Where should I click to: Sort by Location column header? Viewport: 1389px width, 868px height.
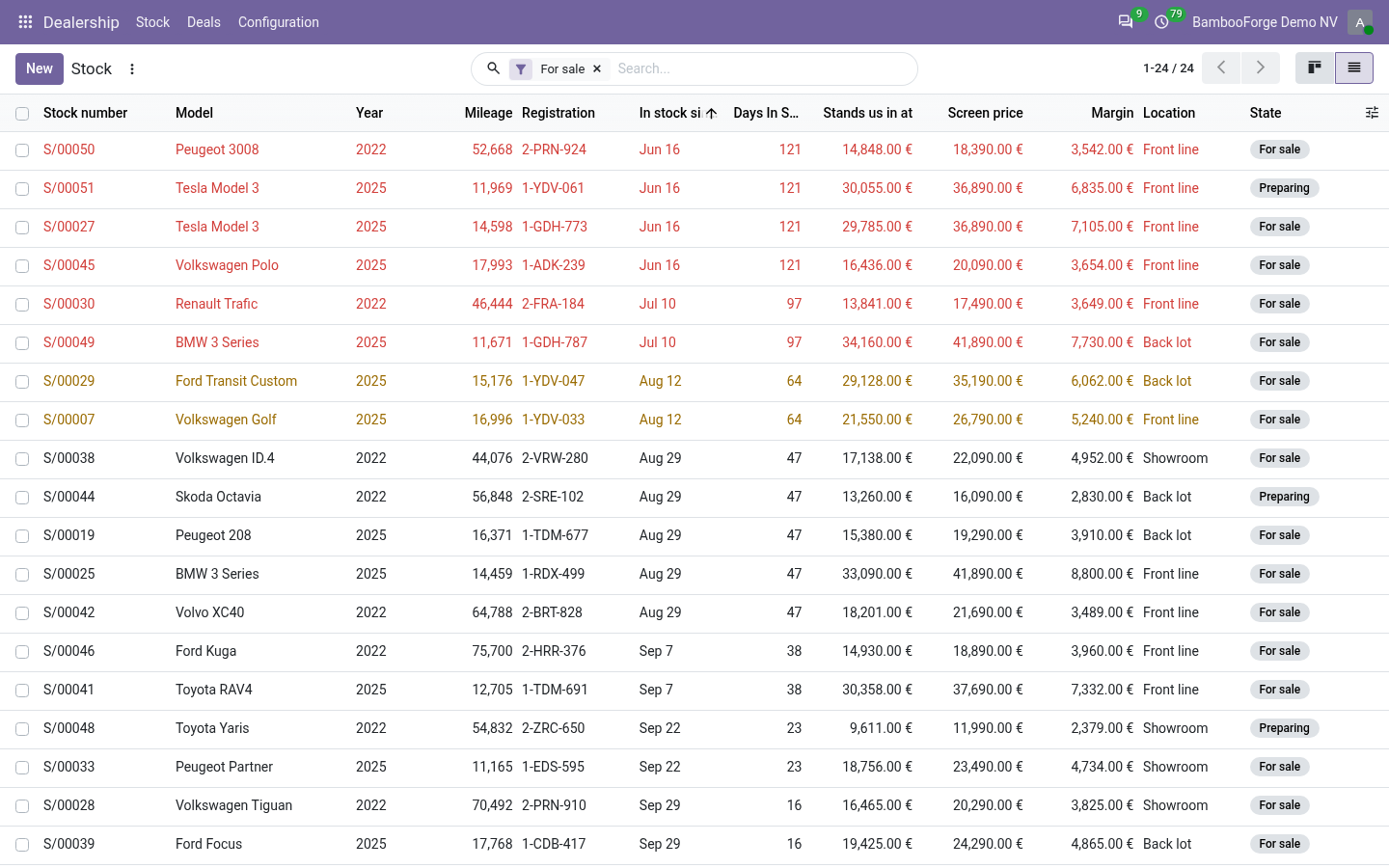[x=1169, y=113]
